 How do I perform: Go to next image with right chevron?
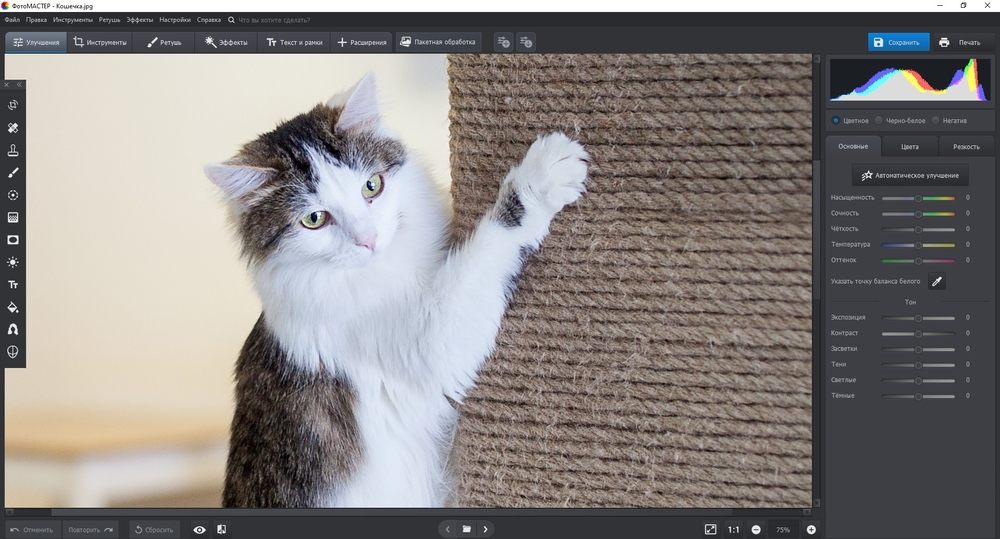coord(486,529)
